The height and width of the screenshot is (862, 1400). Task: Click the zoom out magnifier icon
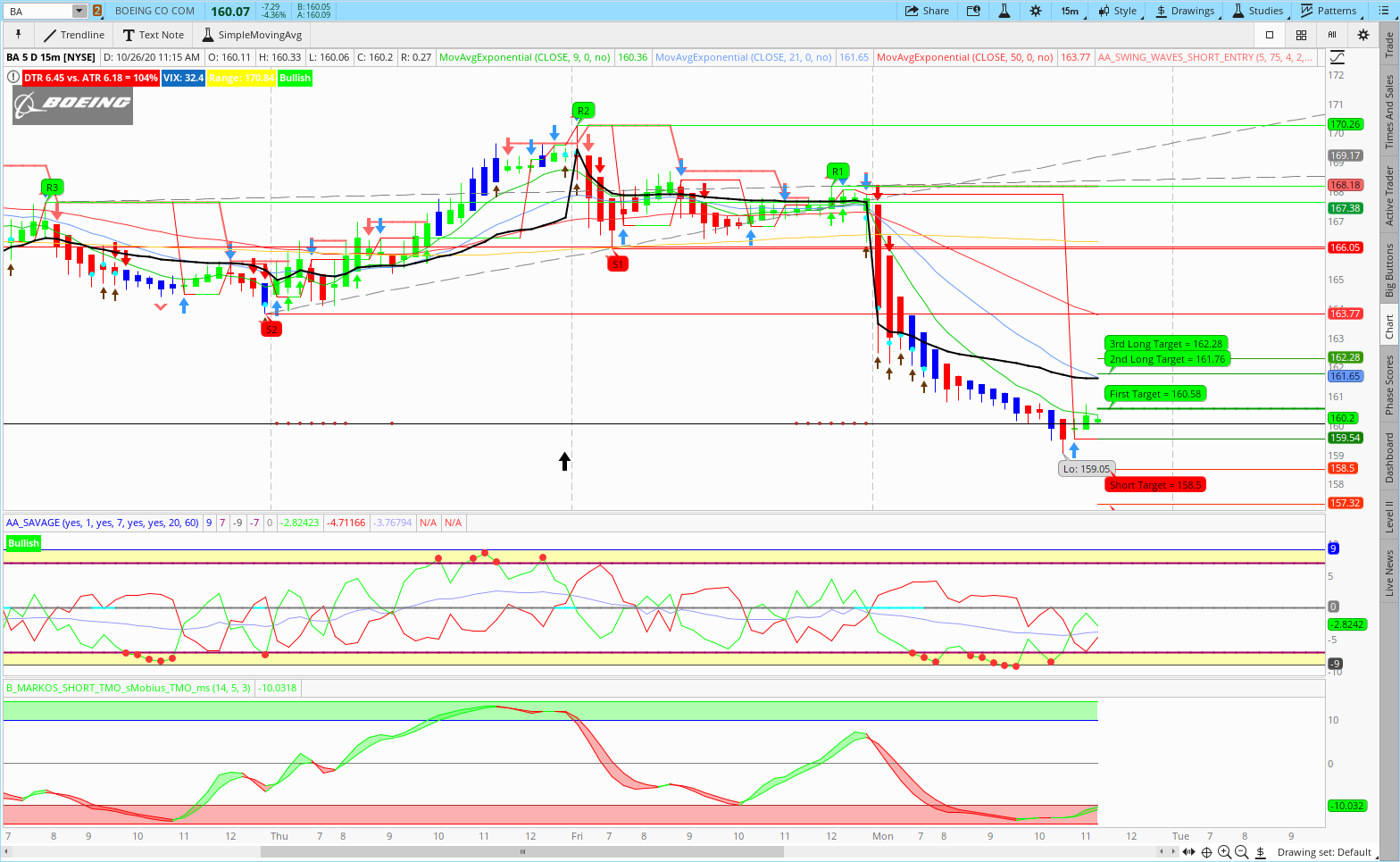[1242, 852]
